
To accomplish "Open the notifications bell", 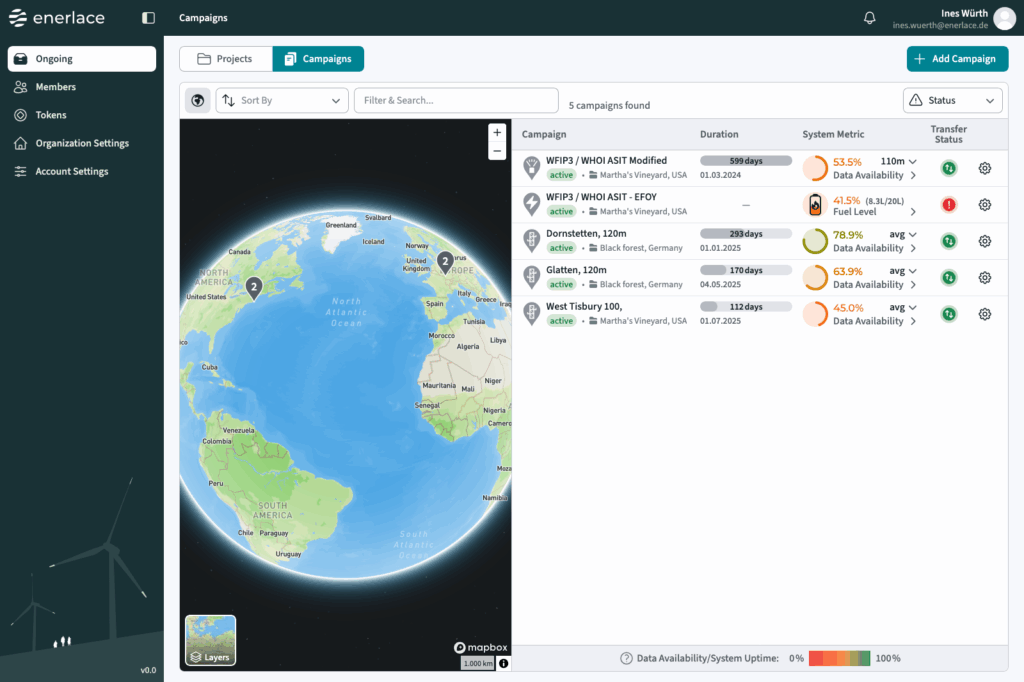I will tap(869, 18).
